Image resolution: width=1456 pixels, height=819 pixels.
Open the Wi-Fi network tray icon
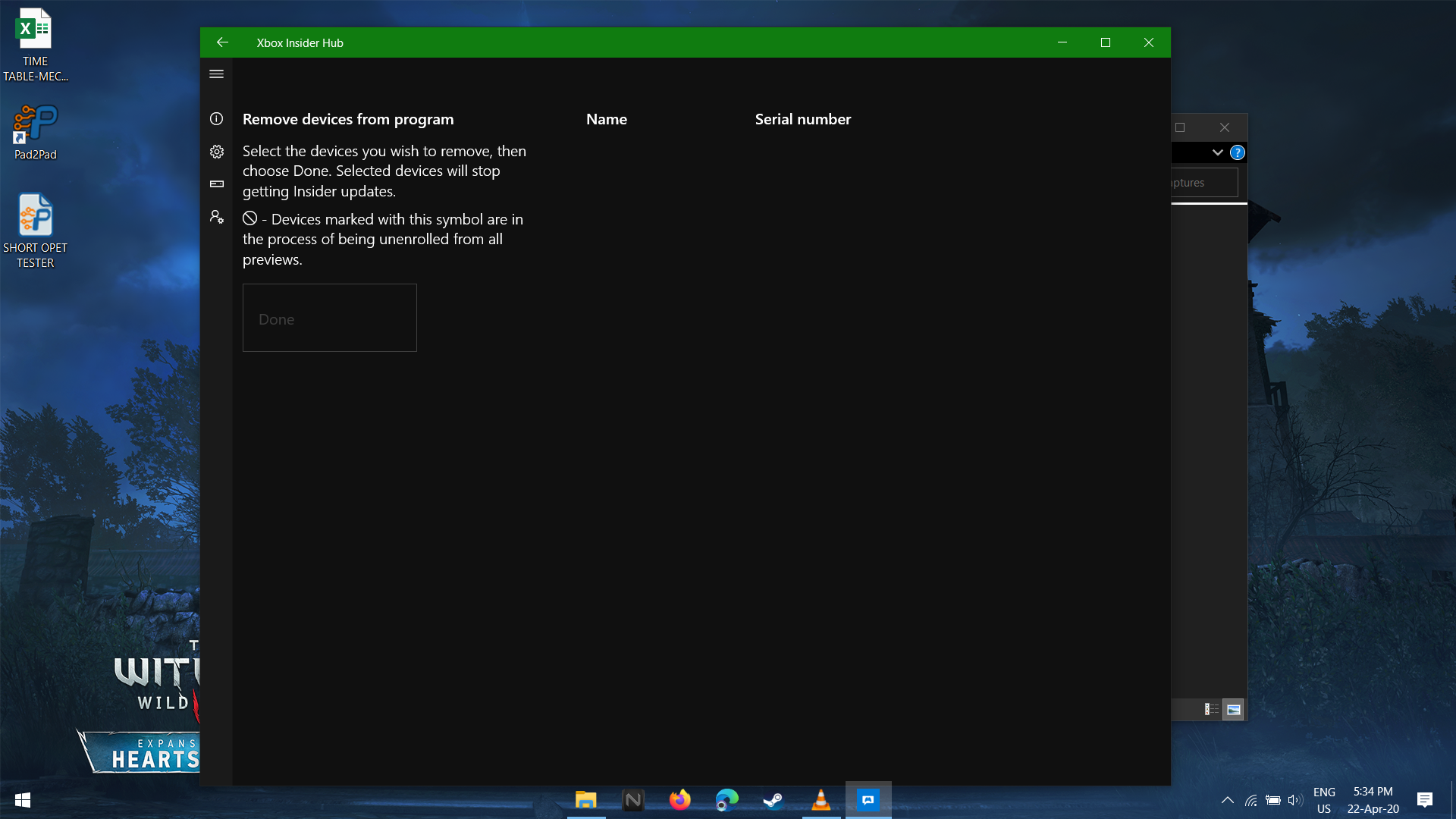click(x=1251, y=800)
